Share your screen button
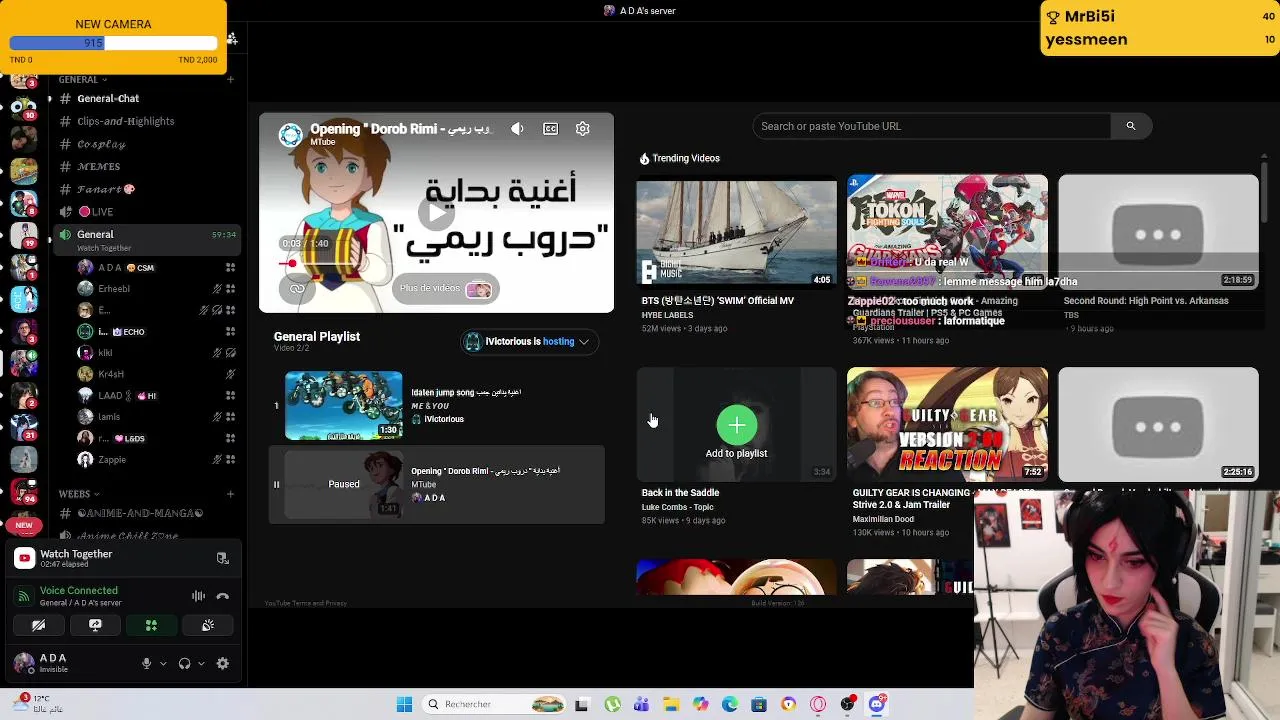The width and height of the screenshot is (1280, 720). point(95,625)
